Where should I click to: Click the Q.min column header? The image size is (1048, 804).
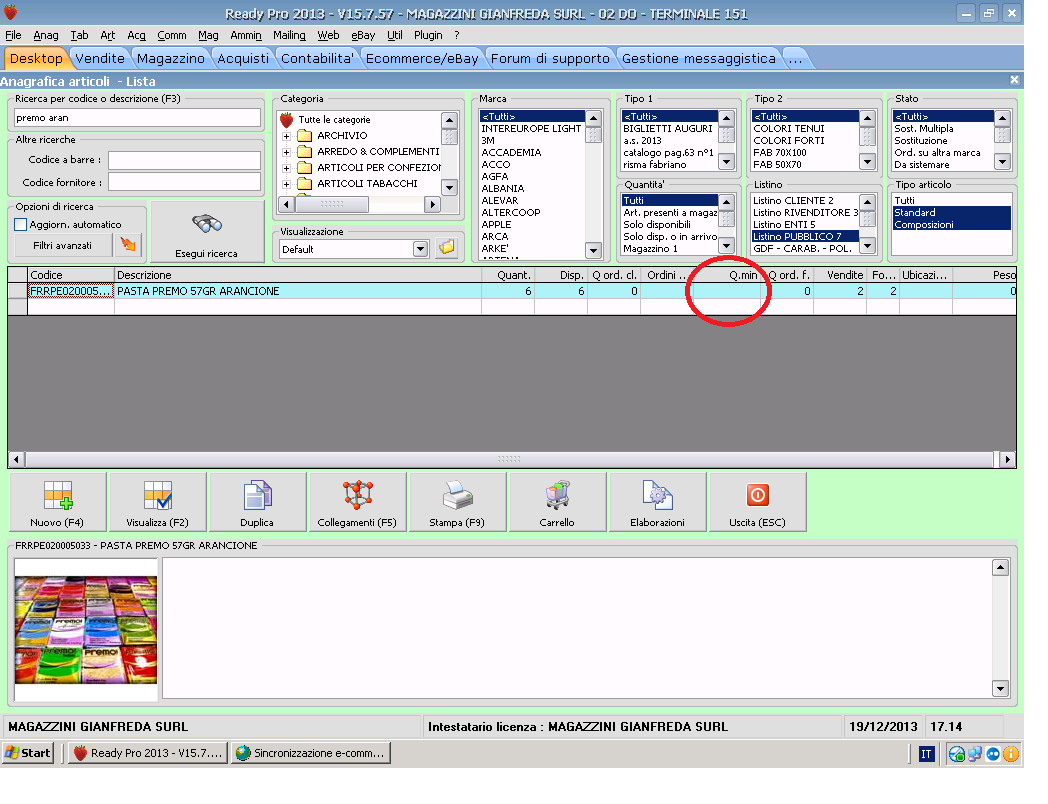click(728, 275)
